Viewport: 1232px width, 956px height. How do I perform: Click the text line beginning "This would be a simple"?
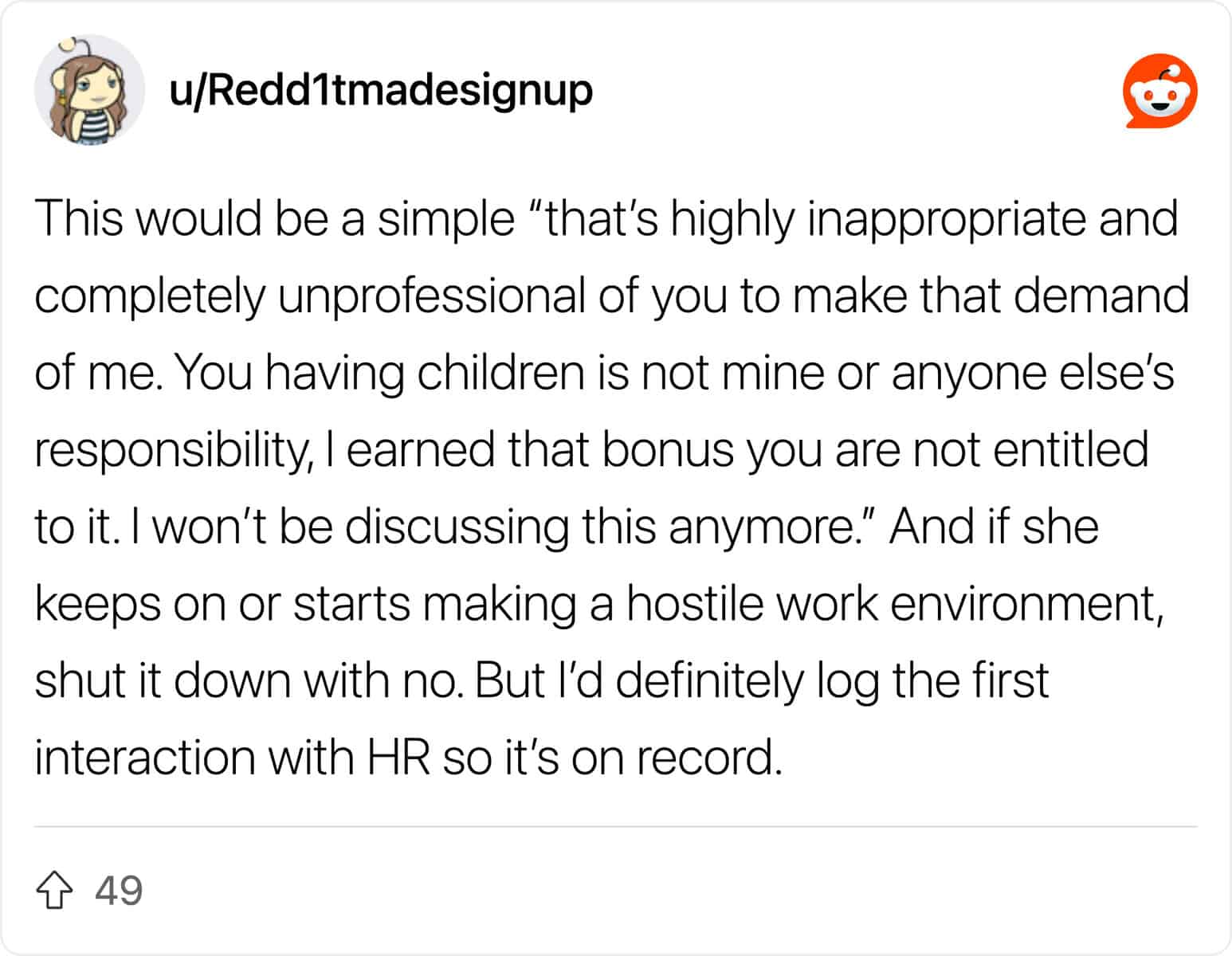coord(606,218)
